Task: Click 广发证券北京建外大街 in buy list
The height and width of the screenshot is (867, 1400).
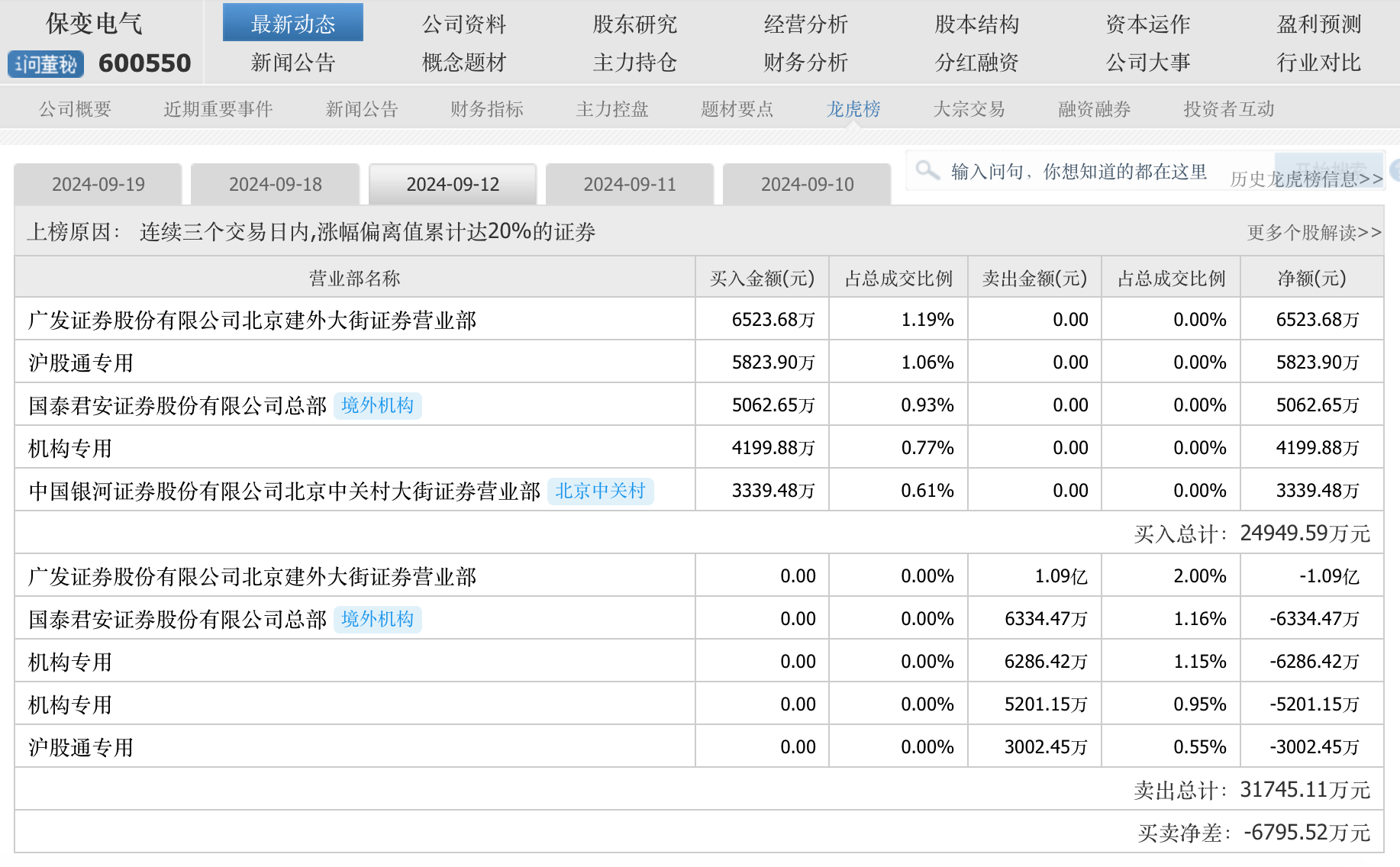Action: [252, 320]
